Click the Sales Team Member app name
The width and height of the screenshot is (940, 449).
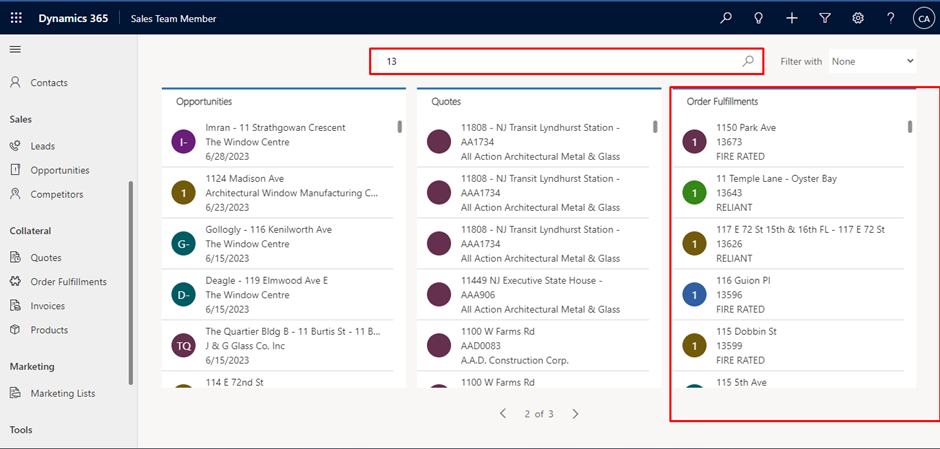[173, 19]
